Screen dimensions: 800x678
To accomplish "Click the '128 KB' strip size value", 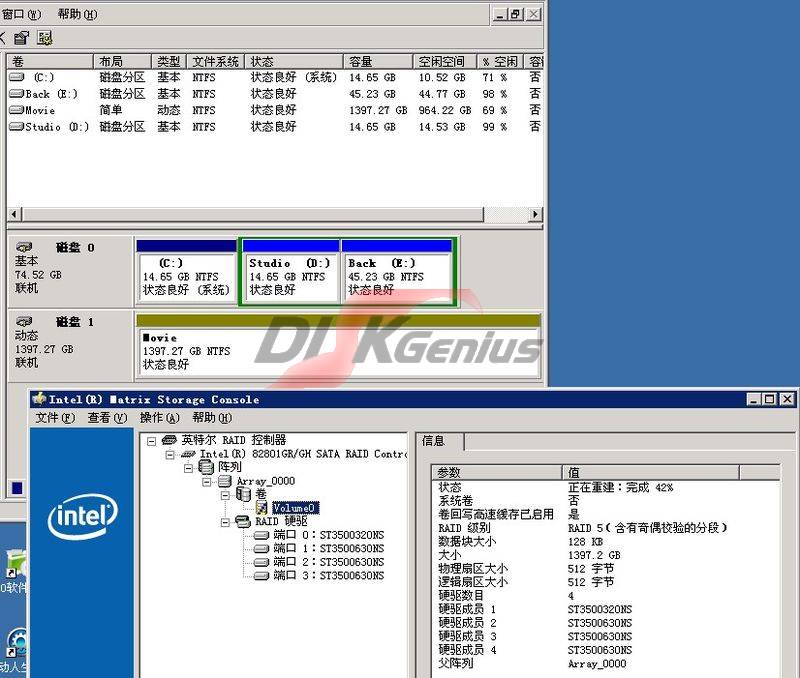I will point(586,542).
